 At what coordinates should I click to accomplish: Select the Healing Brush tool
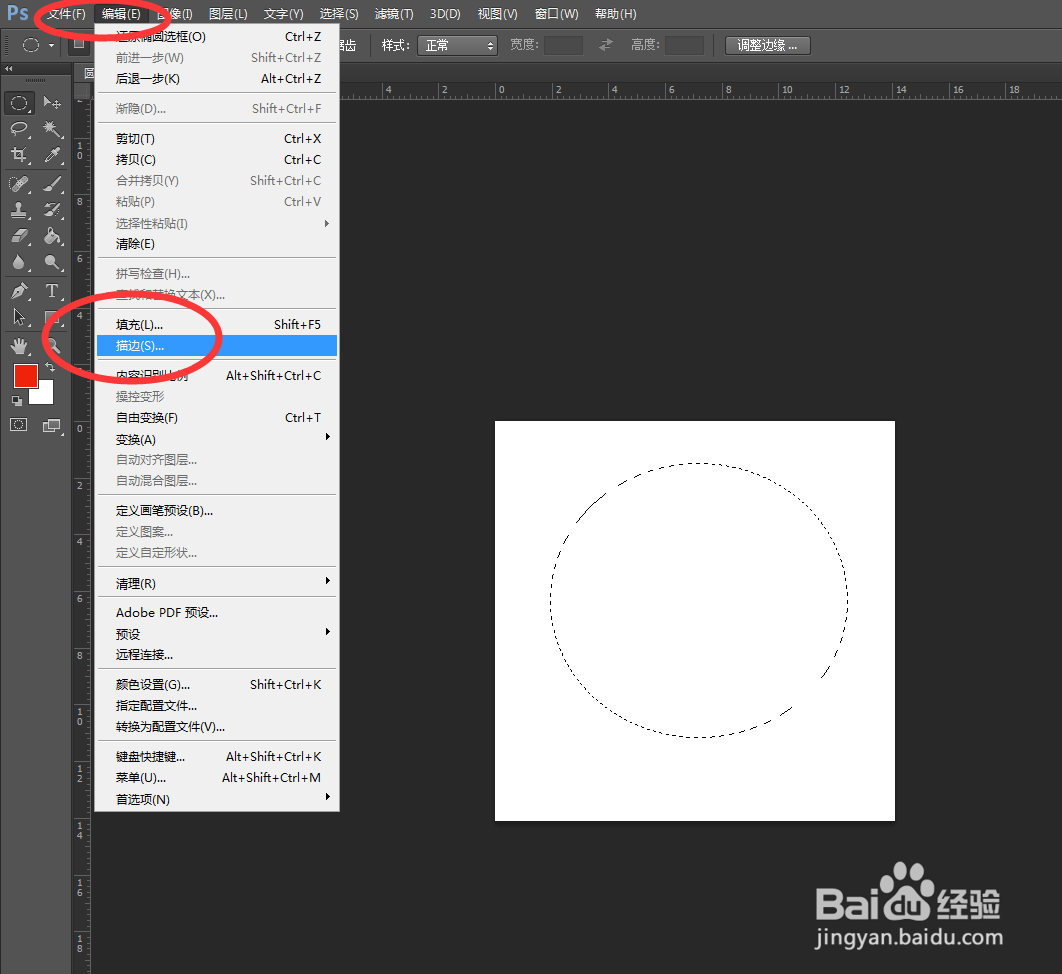tap(19, 184)
